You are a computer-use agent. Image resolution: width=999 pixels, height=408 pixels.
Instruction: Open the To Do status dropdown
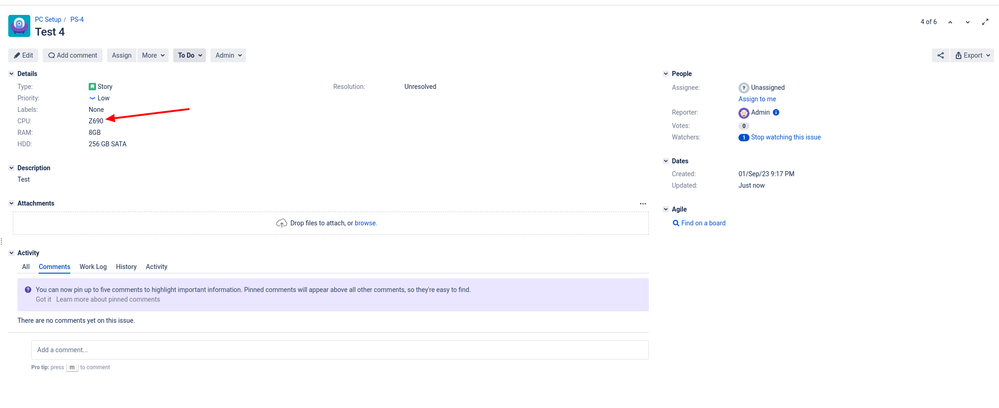(x=190, y=55)
